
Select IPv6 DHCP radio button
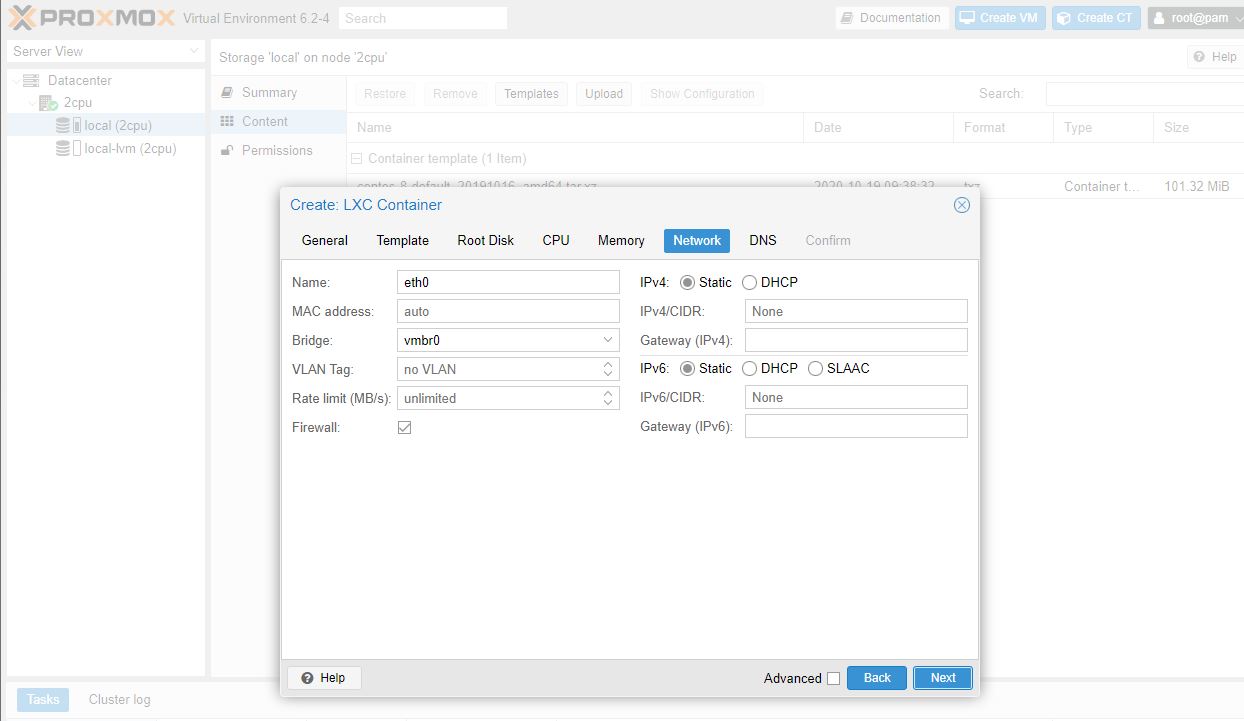pyautogui.click(x=749, y=369)
